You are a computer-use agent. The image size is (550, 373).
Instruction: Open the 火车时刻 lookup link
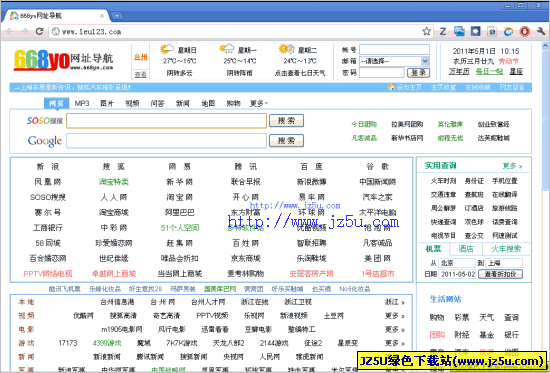pyautogui.click(x=443, y=181)
